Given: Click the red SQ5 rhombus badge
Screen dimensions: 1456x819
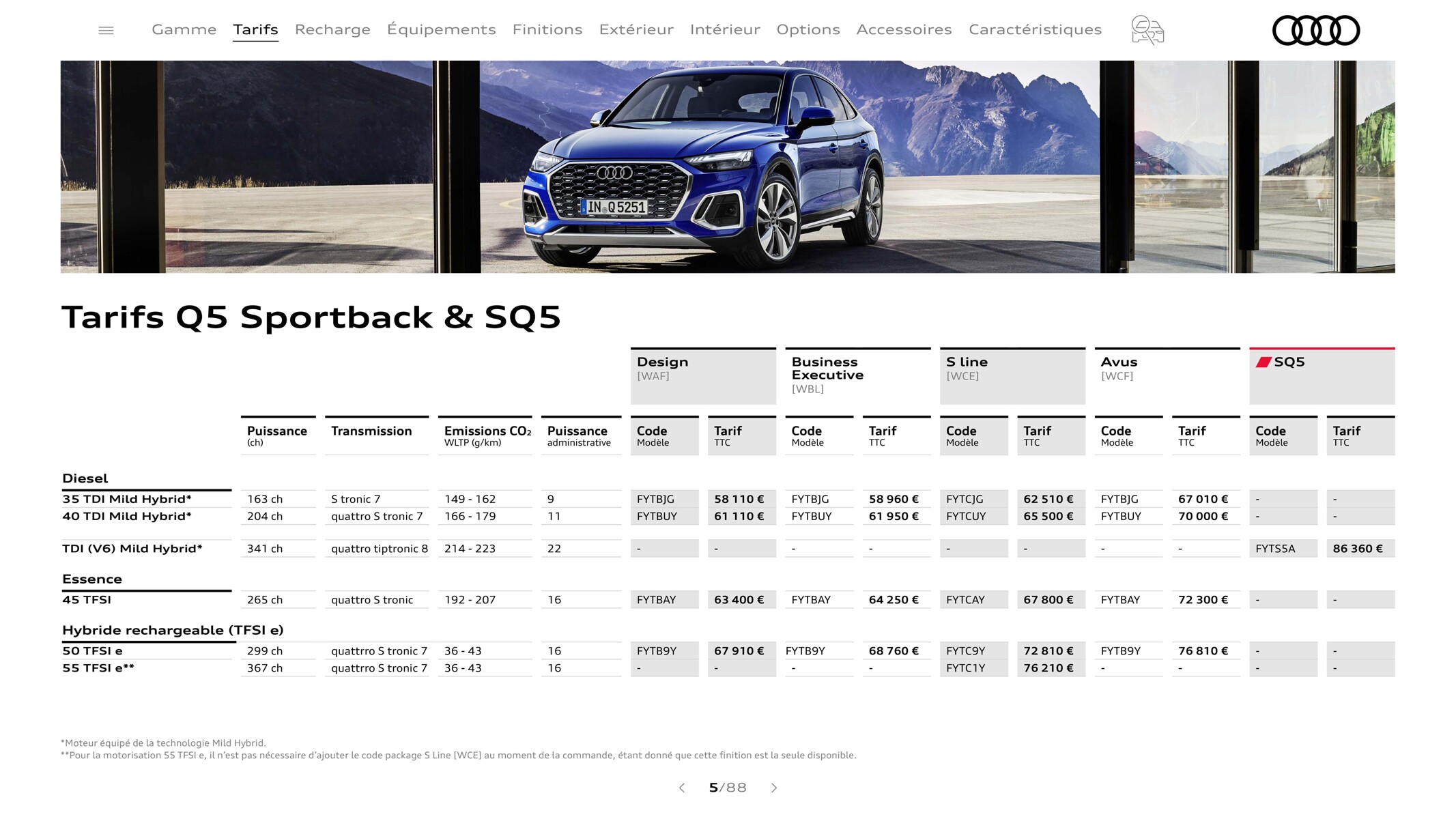Looking at the screenshot, I should [1264, 362].
